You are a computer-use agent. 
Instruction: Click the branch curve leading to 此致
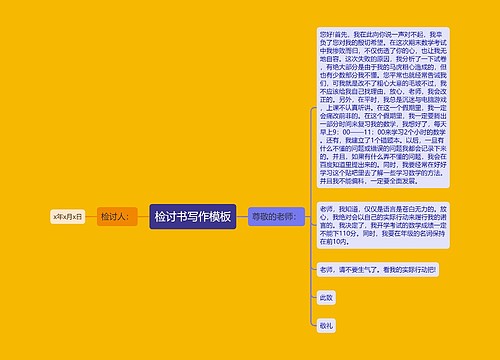[x=313, y=296]
